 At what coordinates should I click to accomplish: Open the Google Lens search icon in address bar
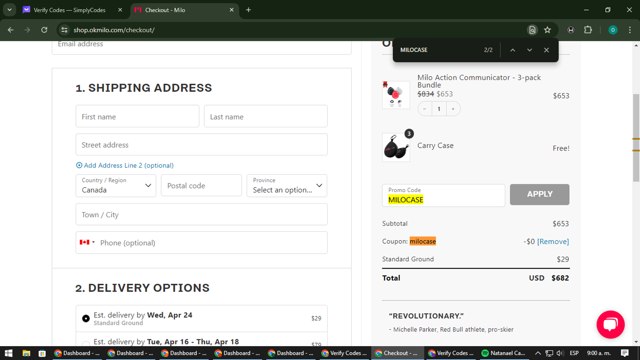click(x=532, y=30)
